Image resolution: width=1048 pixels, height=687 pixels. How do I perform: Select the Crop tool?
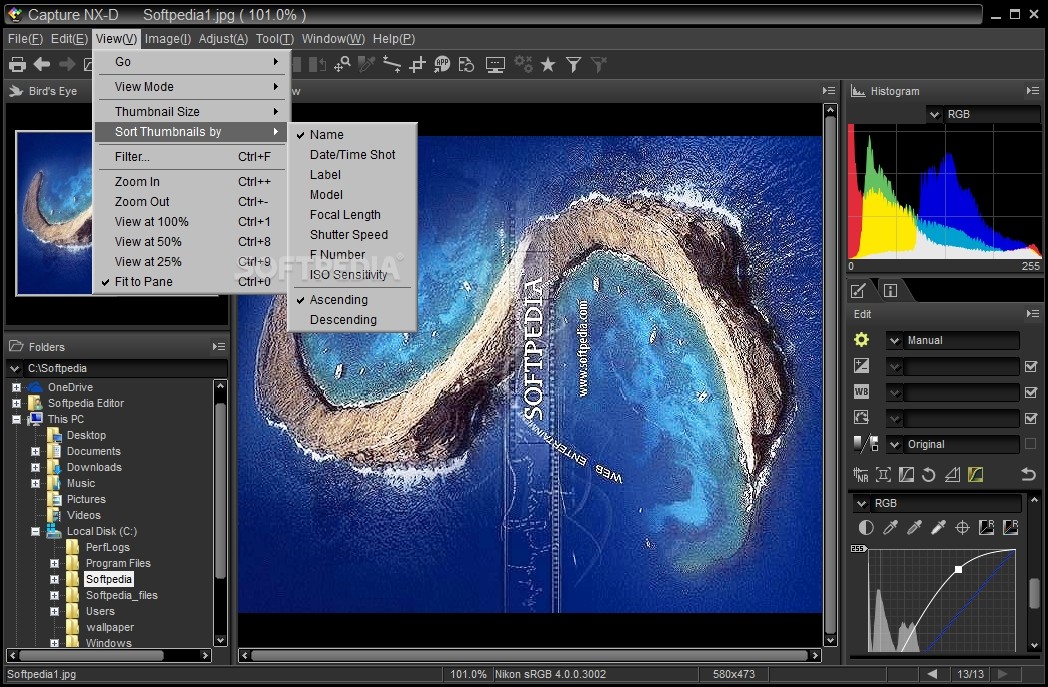417,65
